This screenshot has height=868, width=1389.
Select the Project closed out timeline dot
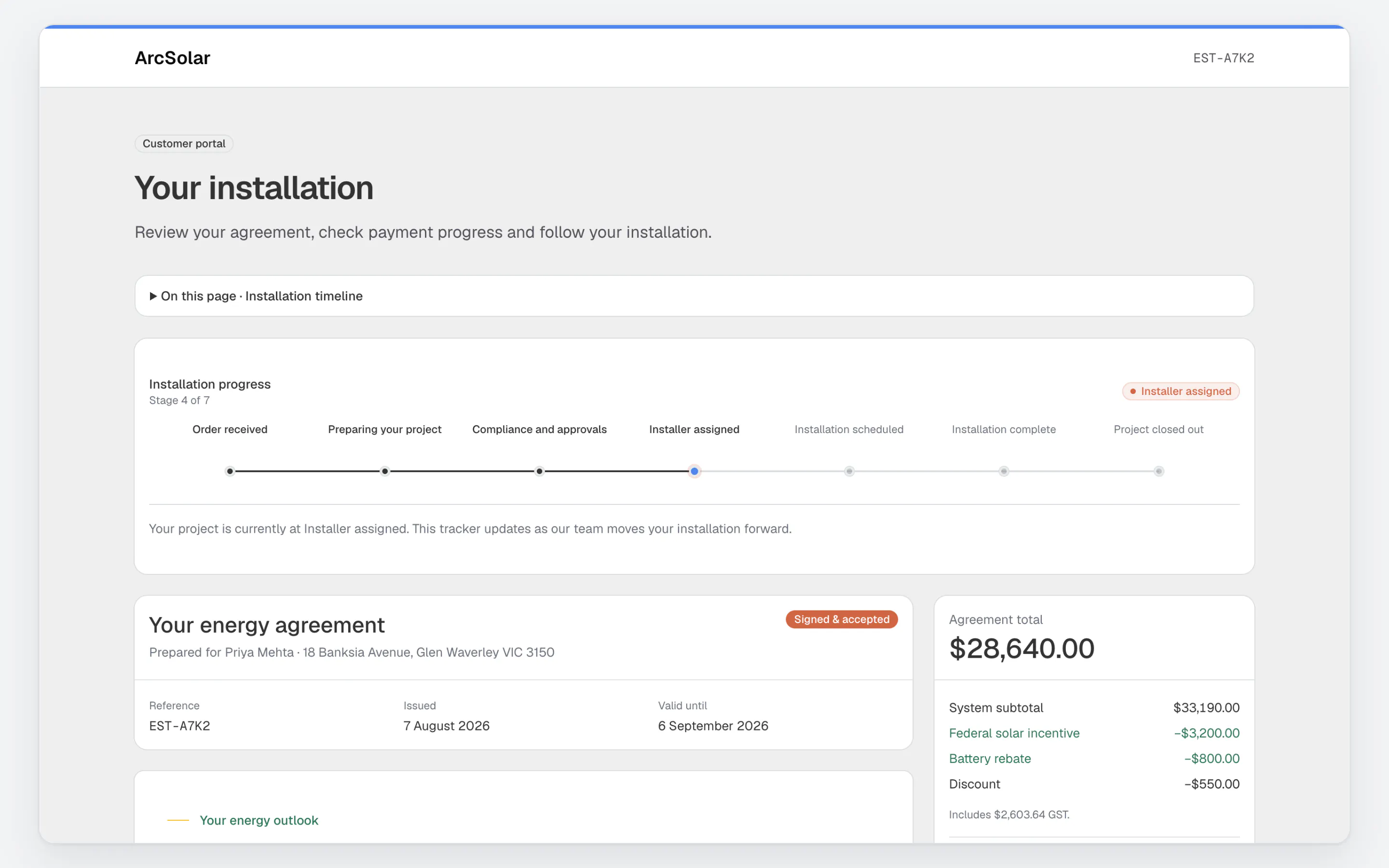pyautogui.click(x=1159, y=471)
